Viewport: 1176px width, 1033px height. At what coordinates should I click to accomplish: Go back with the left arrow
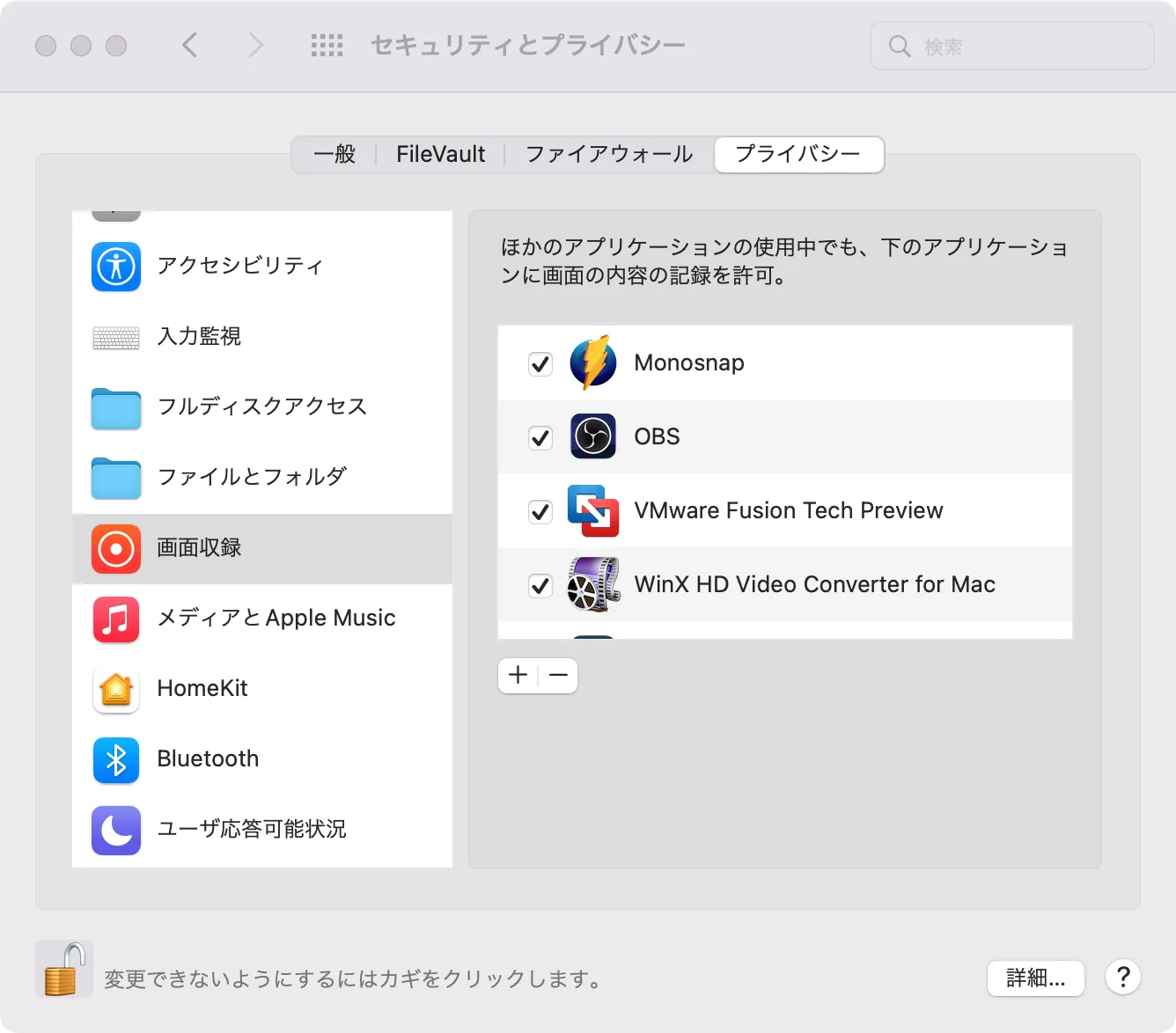[x=189, y=45]
